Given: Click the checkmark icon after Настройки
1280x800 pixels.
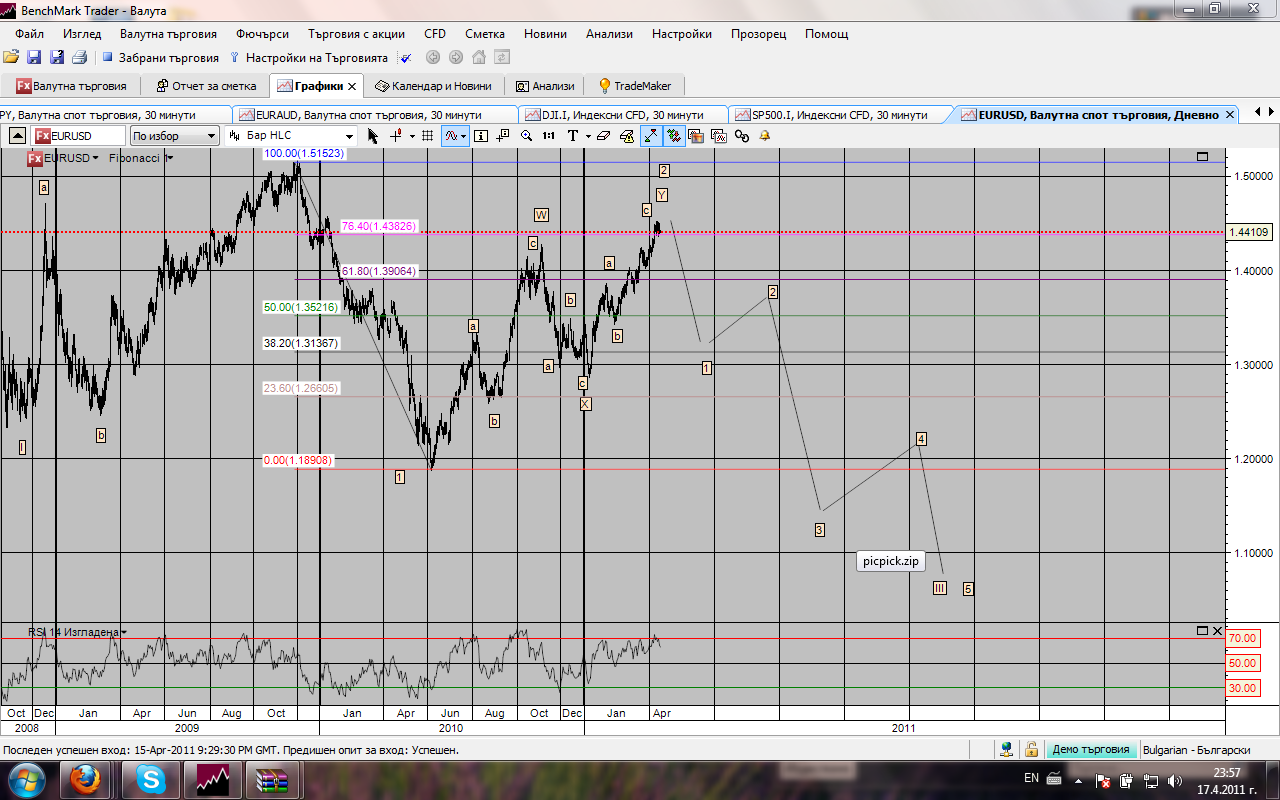Looking at the screenshot, I should [x=406, y=58].
